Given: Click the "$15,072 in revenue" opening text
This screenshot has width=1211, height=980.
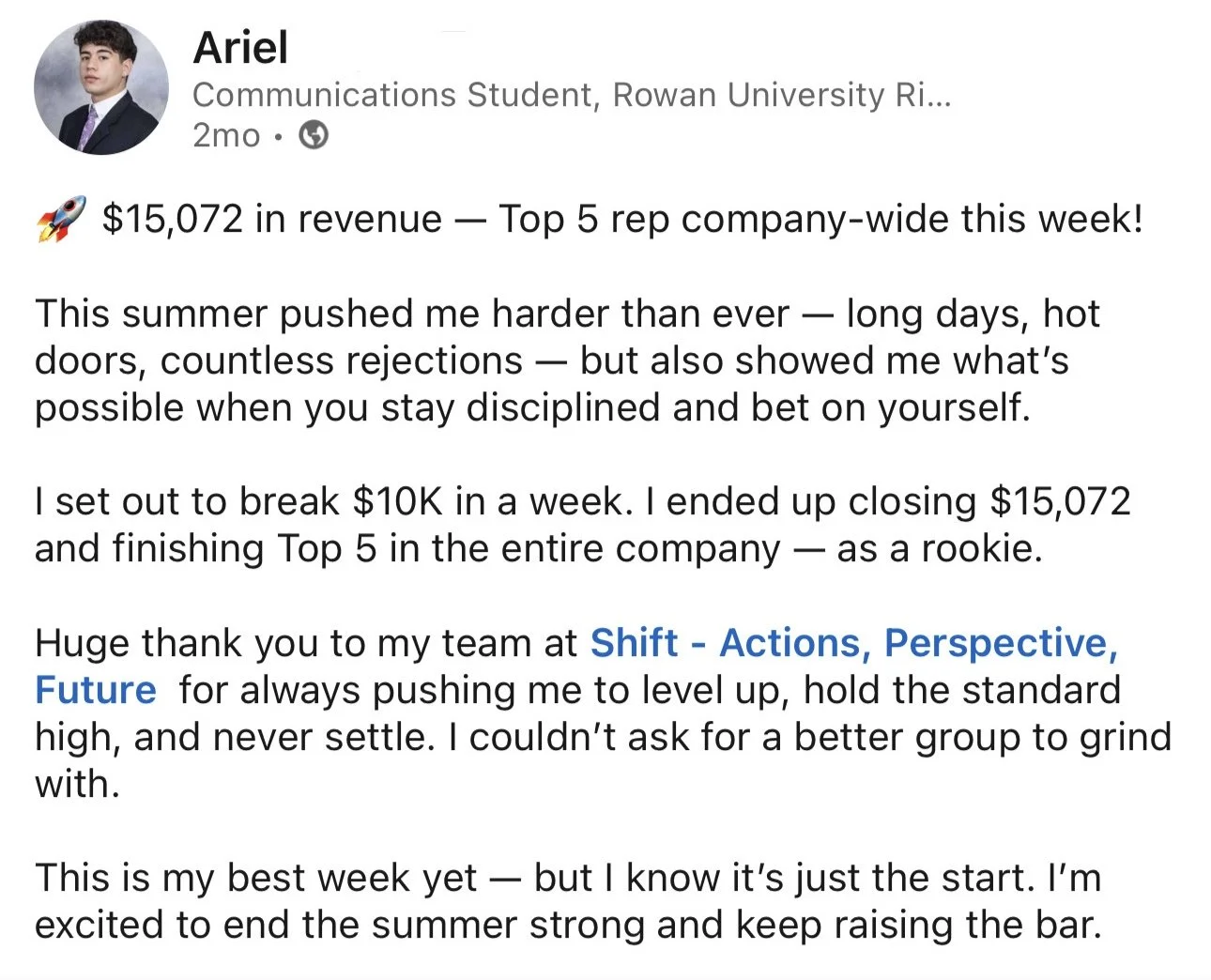Looking at the screenshot, I should [271, 219].
